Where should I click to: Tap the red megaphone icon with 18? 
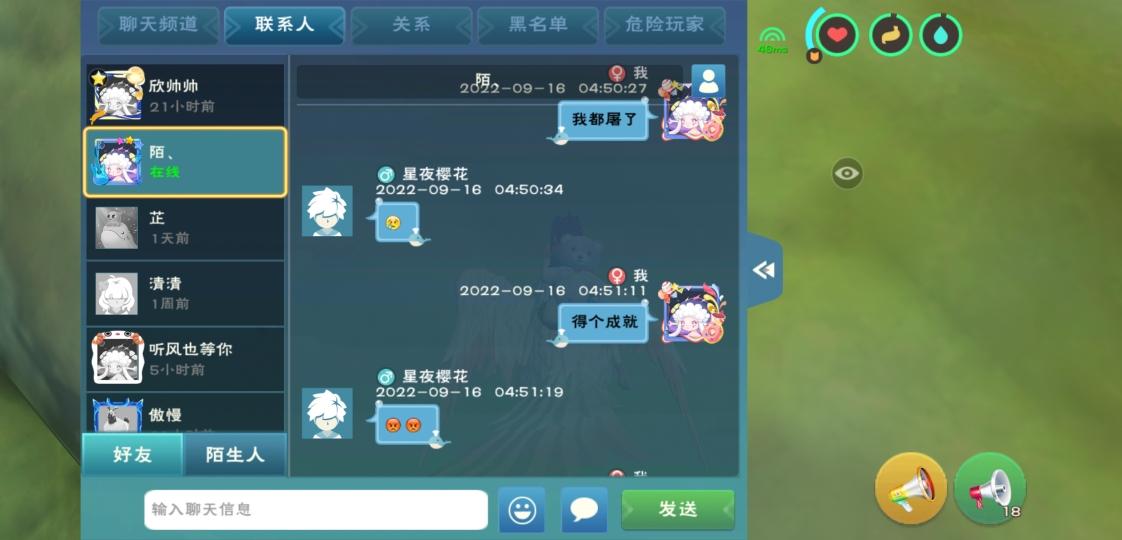[990, 488]
